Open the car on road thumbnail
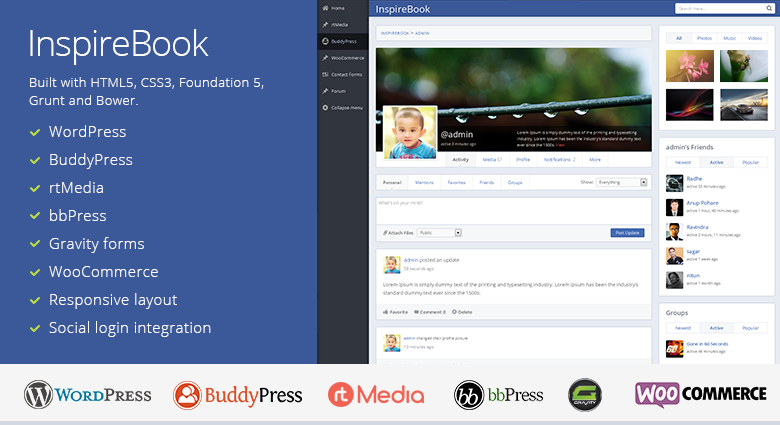Viewport: 780px width, 425px height. coord(744,105)
